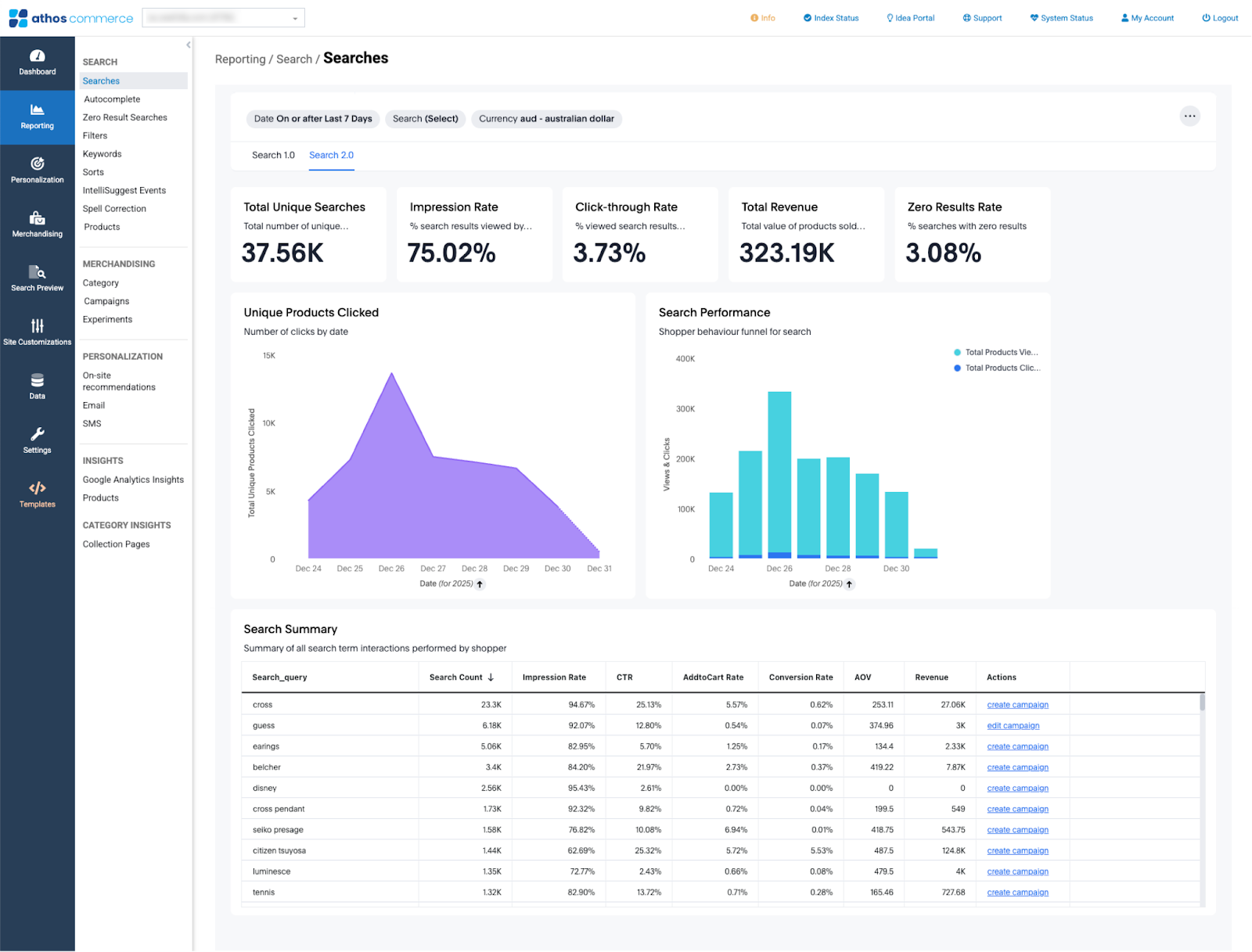This screenshot has width=1252, height=952.
Task: Open the Data database icon
Action: [x=37, y=381]
